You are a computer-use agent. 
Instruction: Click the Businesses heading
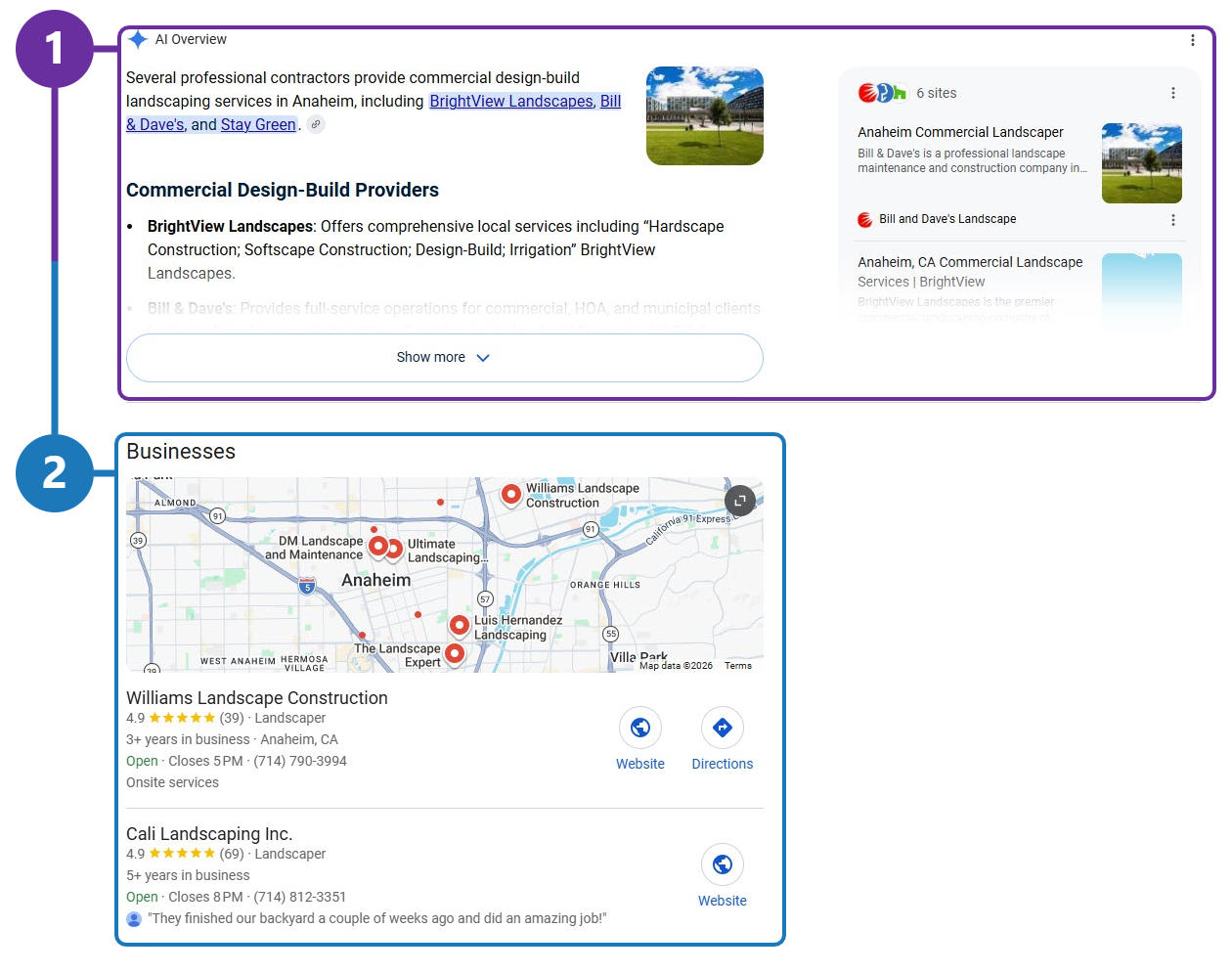[x=181, y=452]
